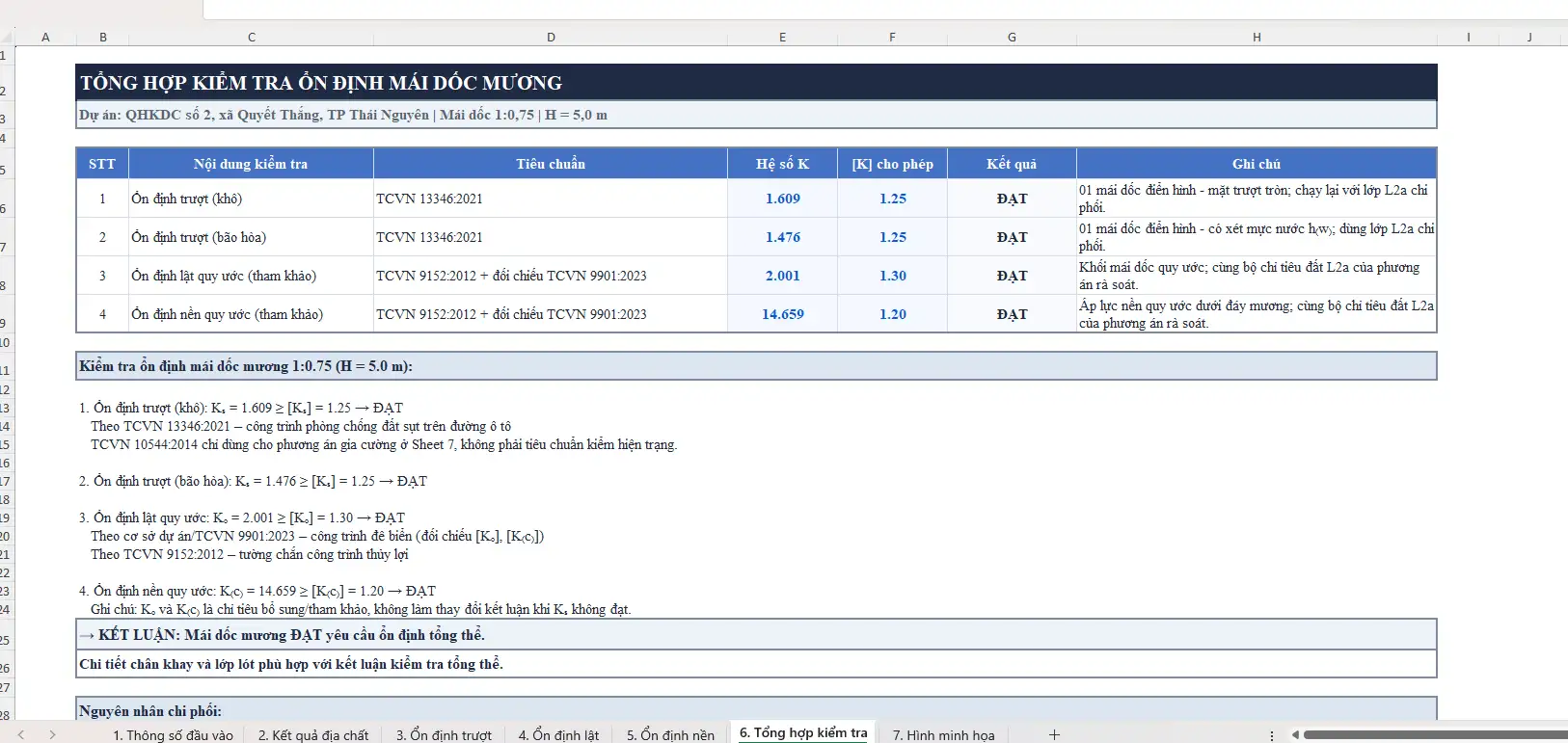This screenshot has height=743, width=1568.
Task: Click line 'Theo TCVN 9152:2012 – tường chắn công trình thủy lợi'
Action: point(249,554)
